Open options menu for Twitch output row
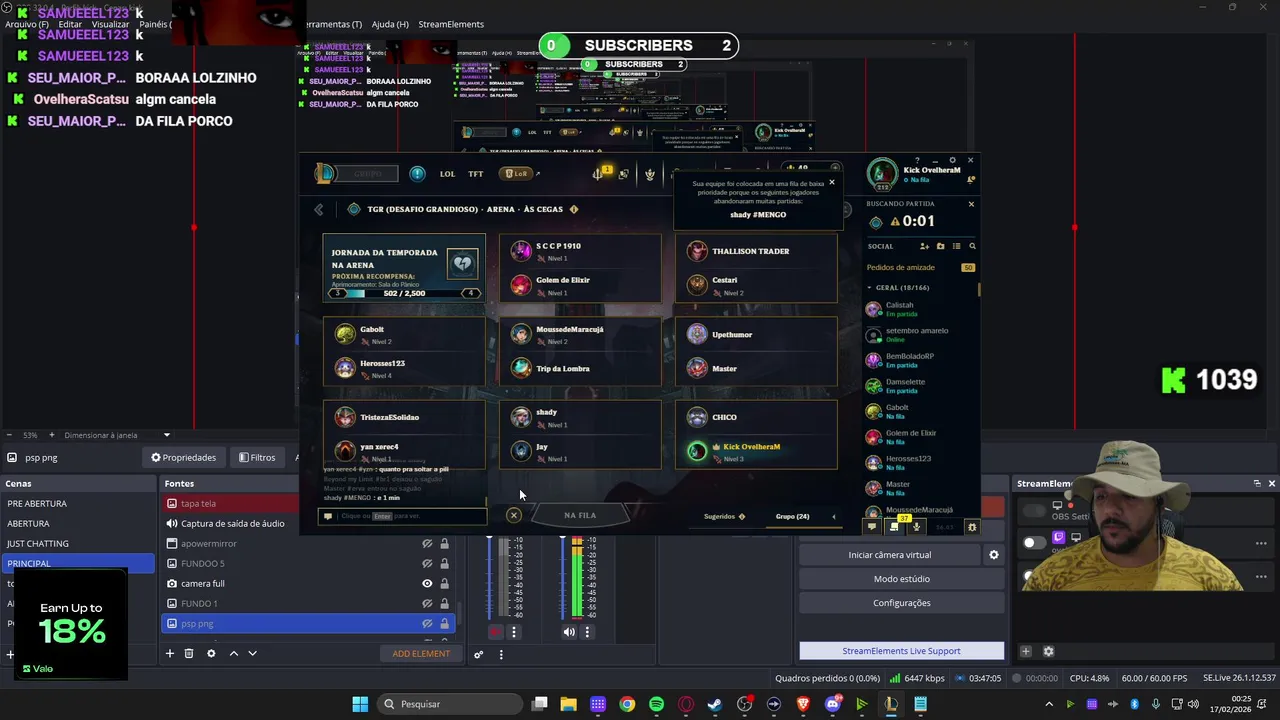1280x720 pixels. click(1261, 543)
